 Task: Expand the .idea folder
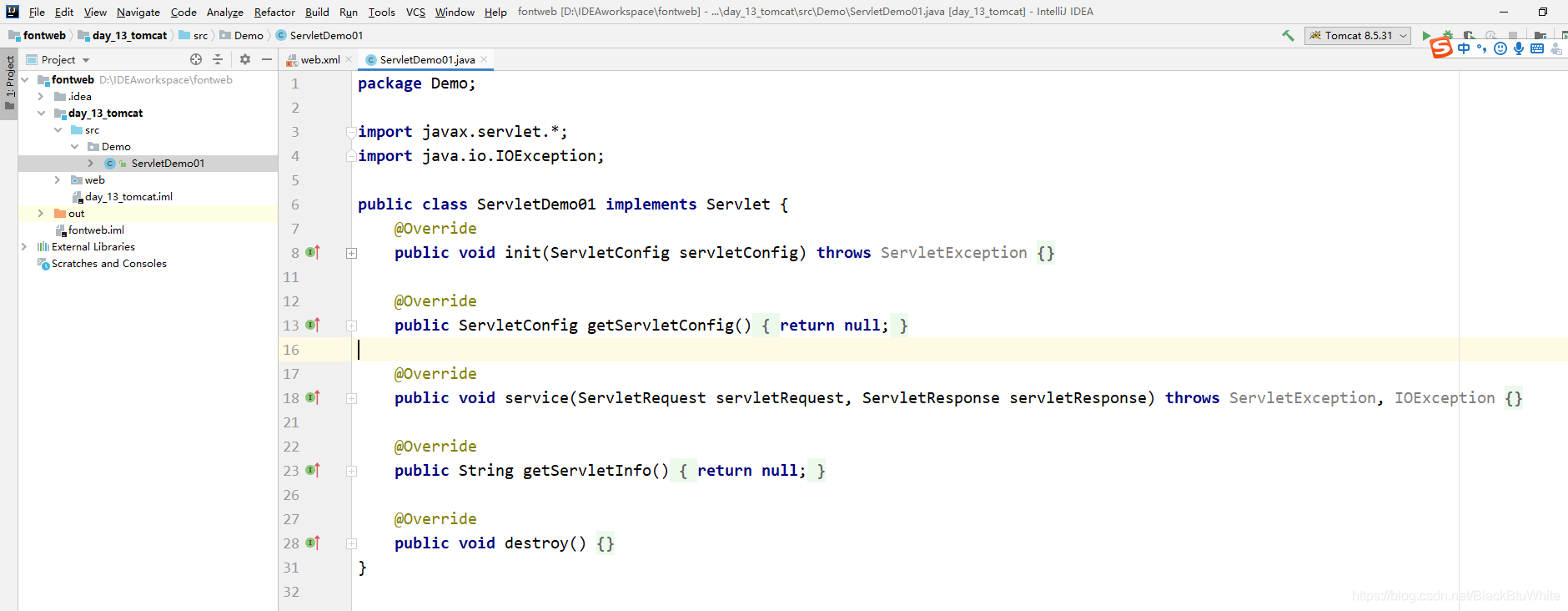click(41, 97)
